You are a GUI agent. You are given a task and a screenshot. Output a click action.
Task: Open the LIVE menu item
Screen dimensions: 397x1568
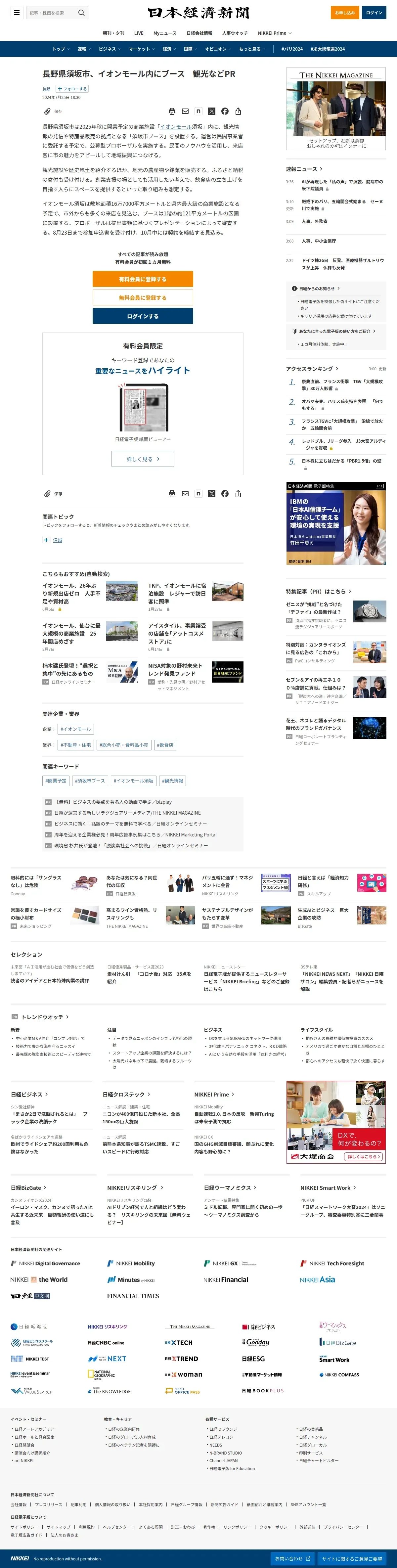(x=139, y=33)
